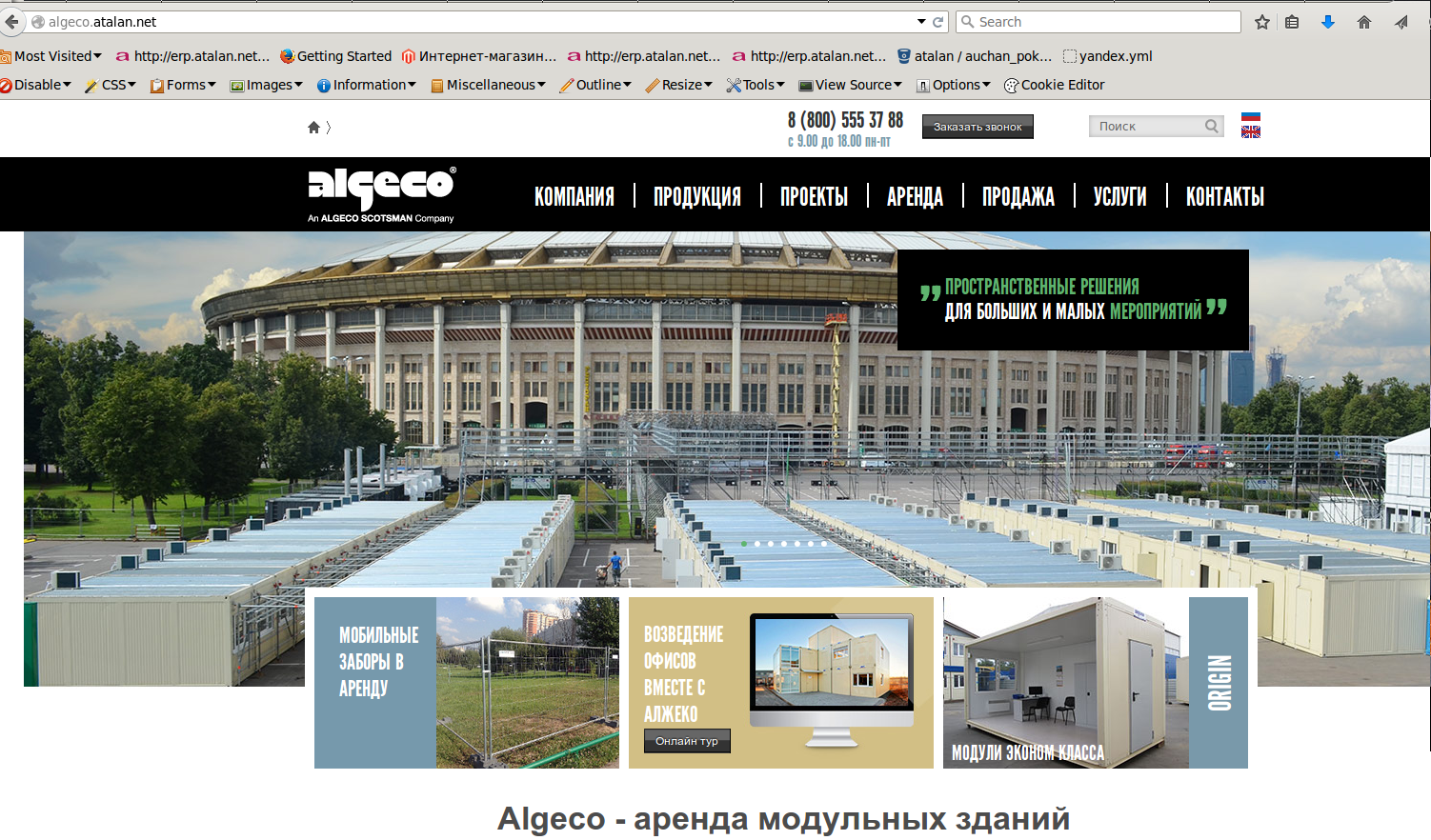Focus the site Поиск search field
This screenshot has height=840, width=1431.
[x=1156, y=126]
